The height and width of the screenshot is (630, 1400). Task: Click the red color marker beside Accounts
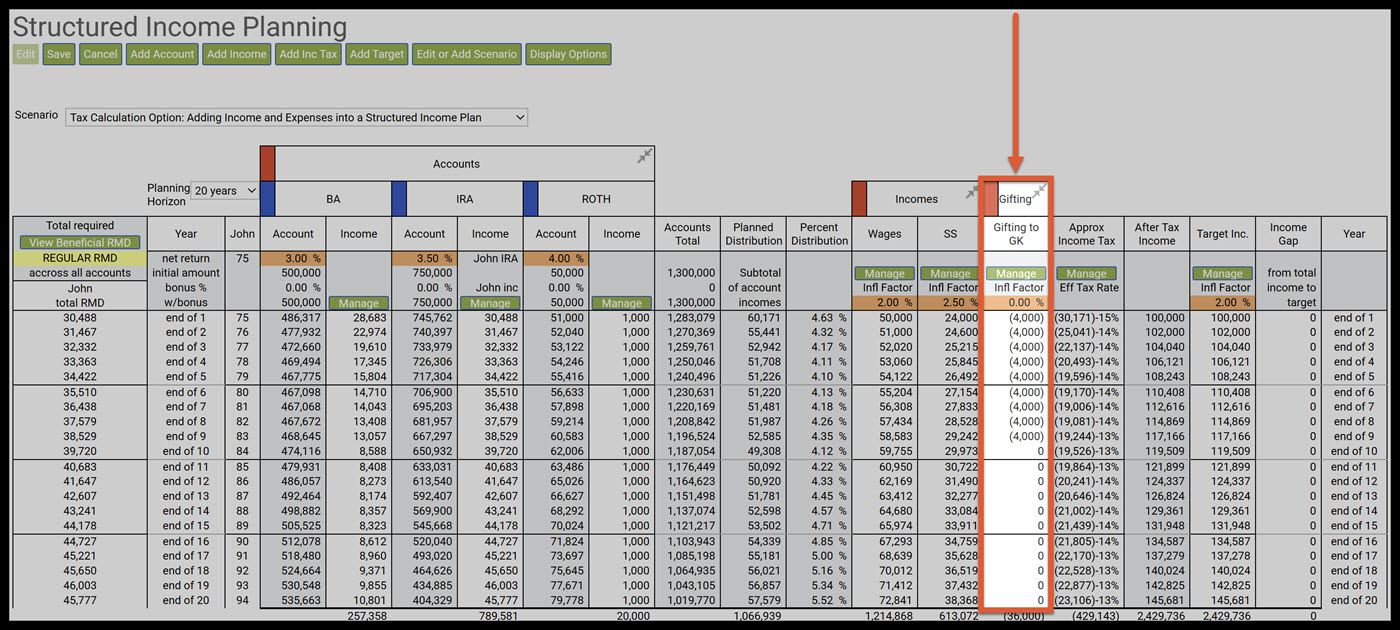[x=267, y=163]
